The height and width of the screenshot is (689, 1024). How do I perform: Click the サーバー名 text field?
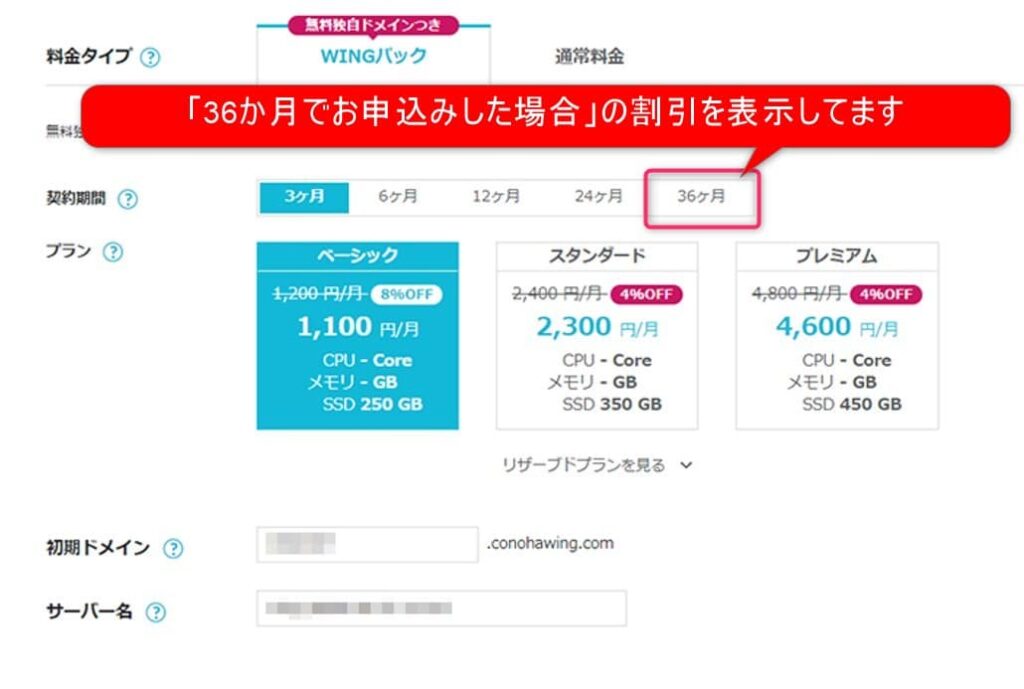tap(441, 608)
